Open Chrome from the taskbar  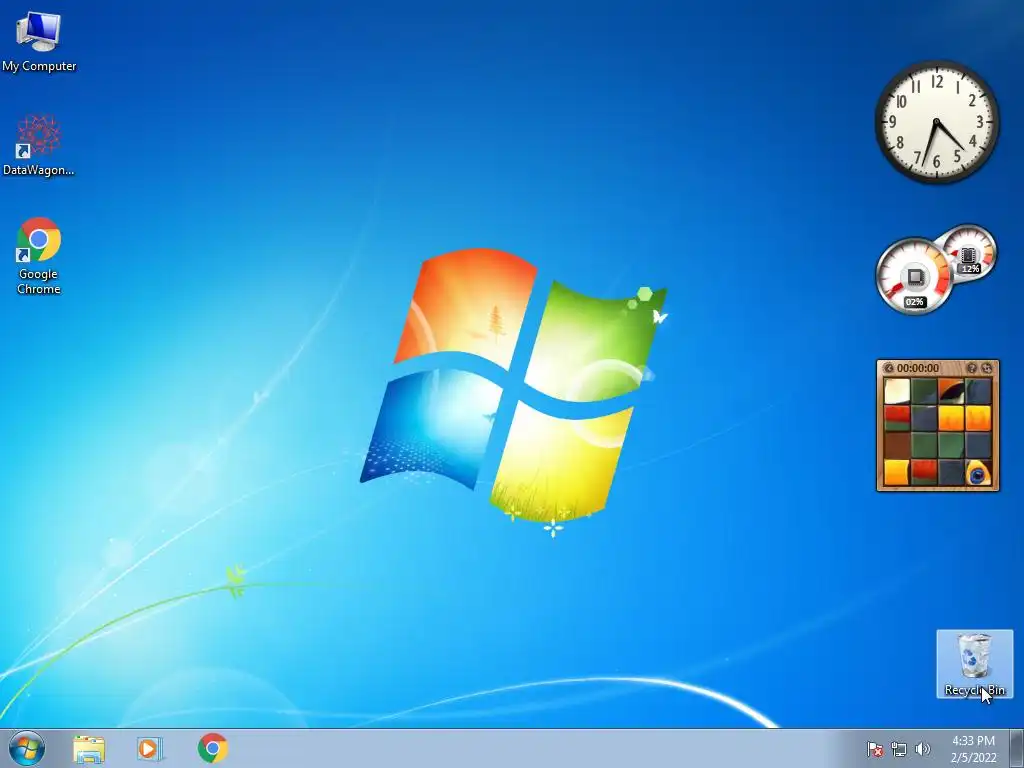[212, 748]
